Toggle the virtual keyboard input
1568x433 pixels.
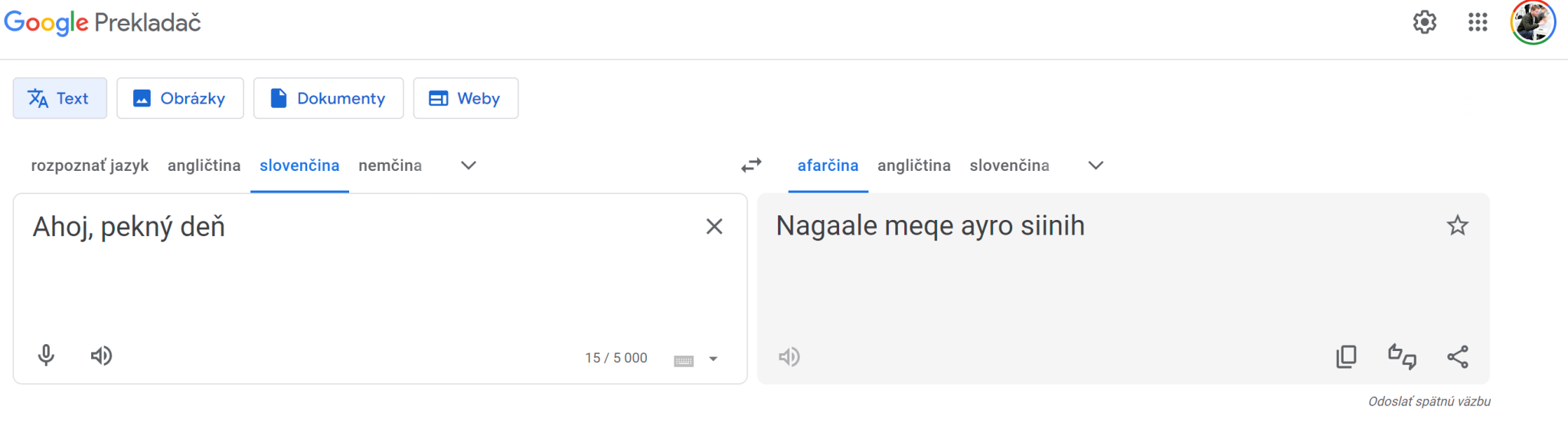[683, 360]
